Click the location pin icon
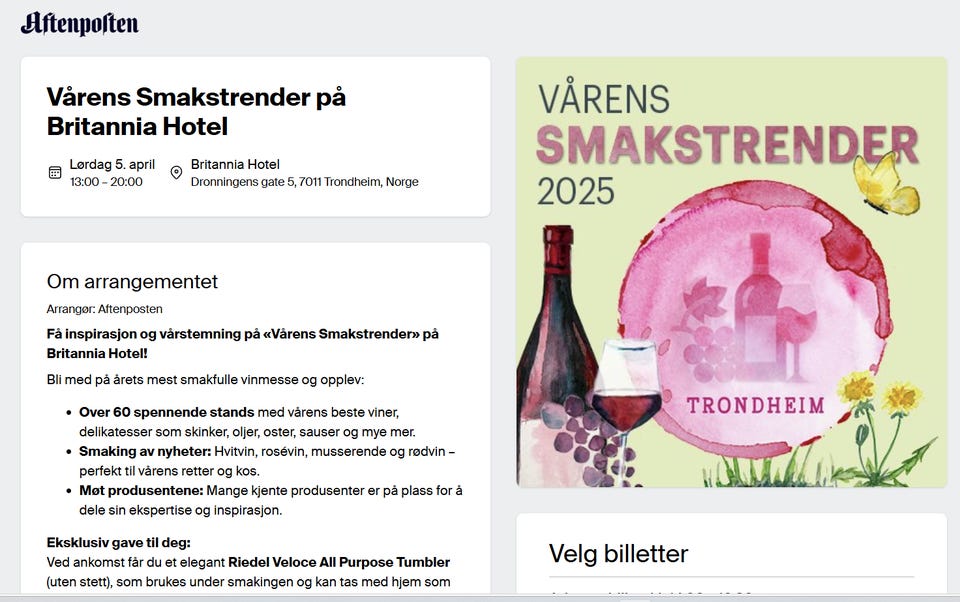The image size is (960, 602). coord(176,172)
